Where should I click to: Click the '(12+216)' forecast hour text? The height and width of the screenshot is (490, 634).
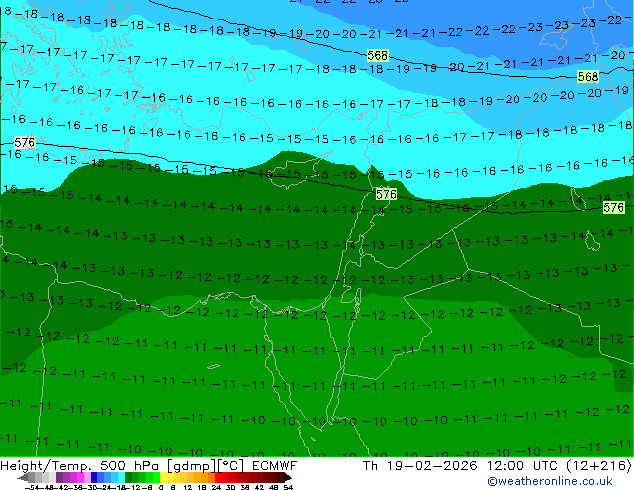tap(599, 466)
